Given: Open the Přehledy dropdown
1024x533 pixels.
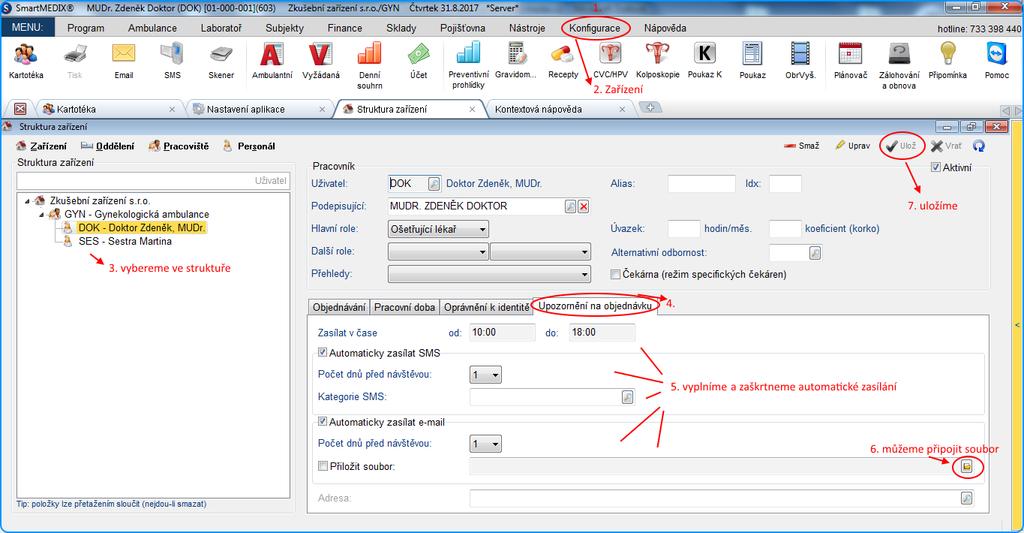Looking at the screenshot, I should [x=489, y=274].
